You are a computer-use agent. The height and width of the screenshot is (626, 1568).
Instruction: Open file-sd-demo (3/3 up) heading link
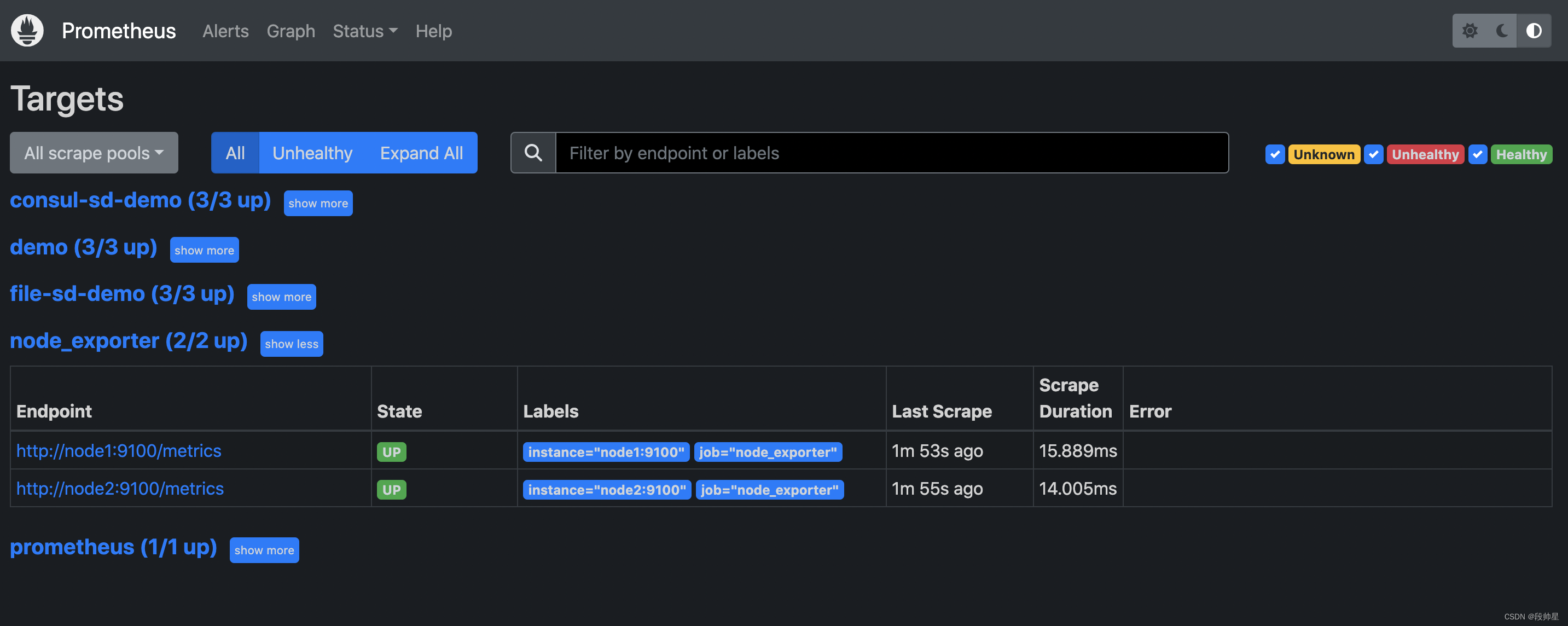(122, 293)
